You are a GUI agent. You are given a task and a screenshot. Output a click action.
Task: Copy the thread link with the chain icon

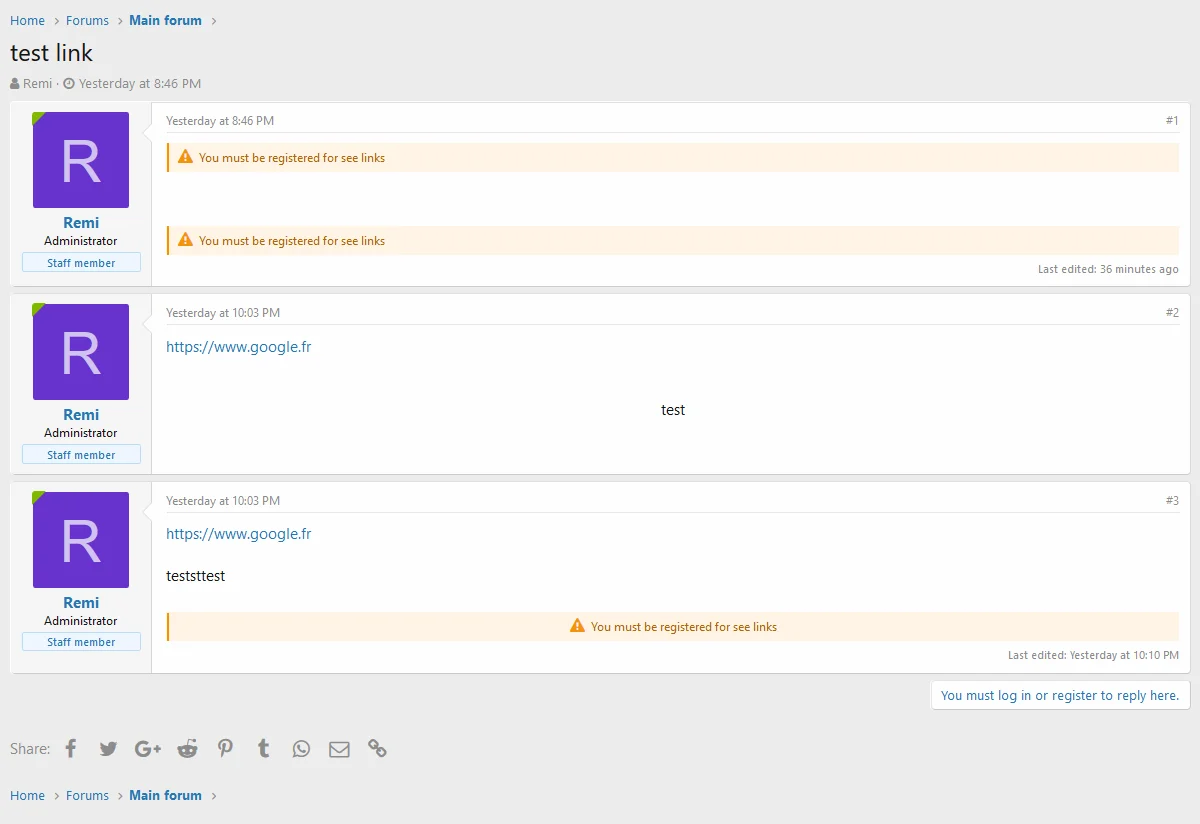[x=377, y=748]
